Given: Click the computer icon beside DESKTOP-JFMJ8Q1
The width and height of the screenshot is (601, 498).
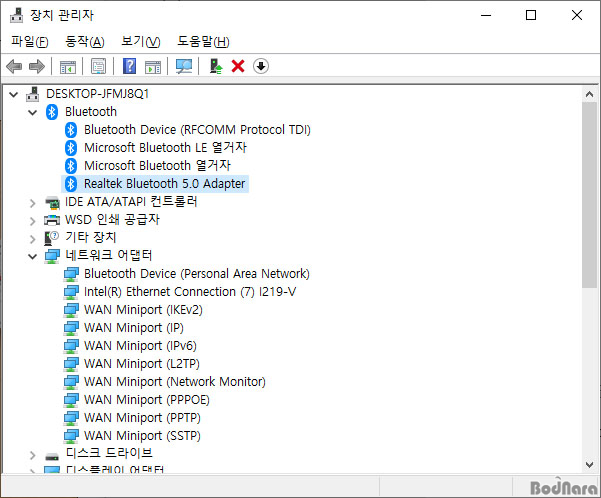Looking at the screenshot, I should (33, 94).
